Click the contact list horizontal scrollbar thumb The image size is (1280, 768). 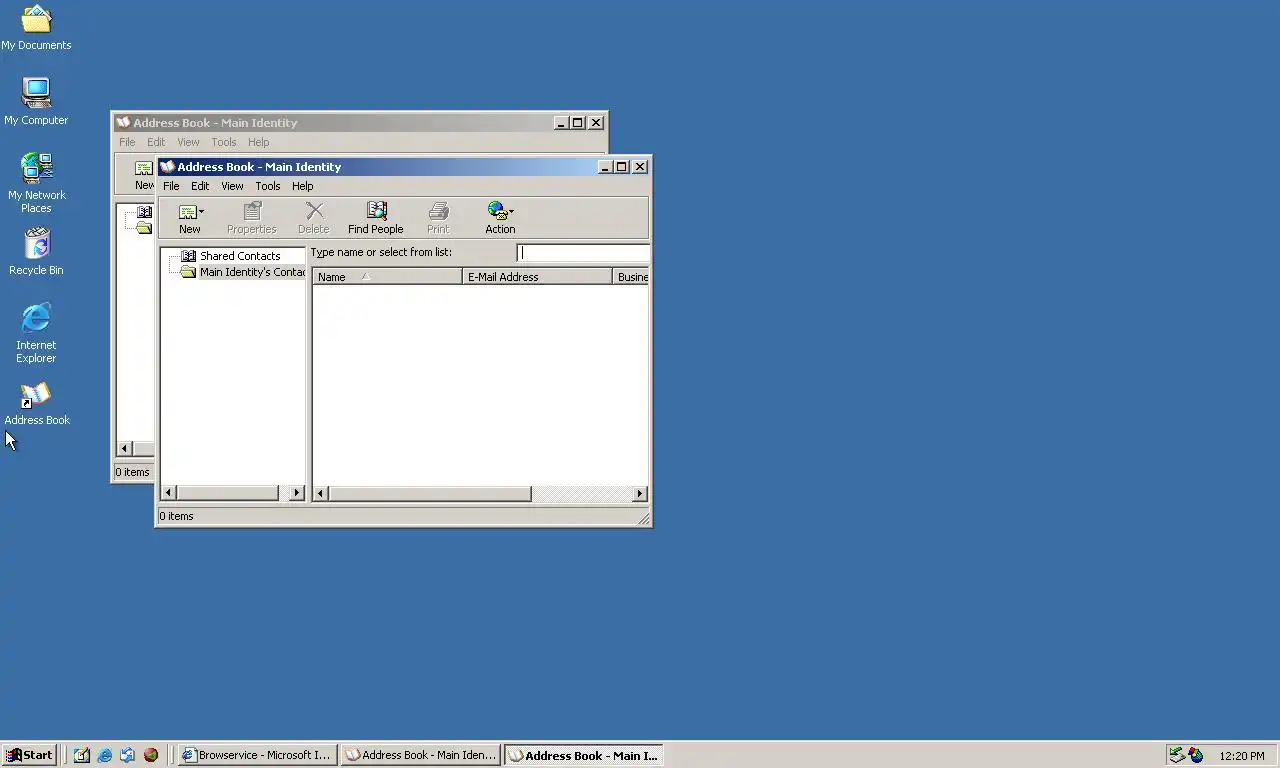pyautogui.click(x=430, y=493)
